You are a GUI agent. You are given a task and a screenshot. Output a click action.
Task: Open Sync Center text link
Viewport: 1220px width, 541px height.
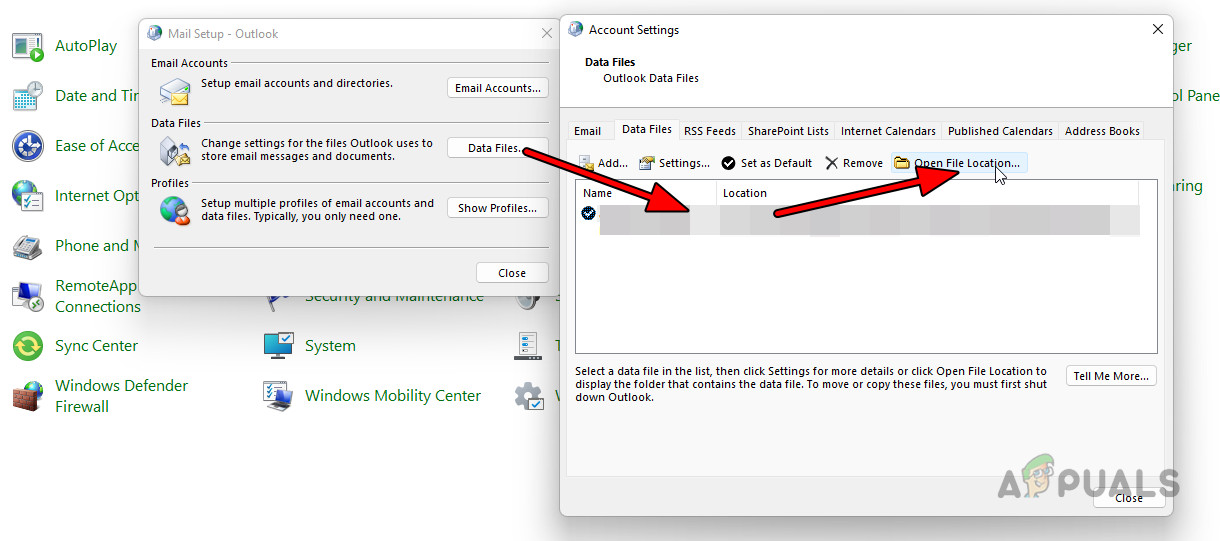[96, 346]
